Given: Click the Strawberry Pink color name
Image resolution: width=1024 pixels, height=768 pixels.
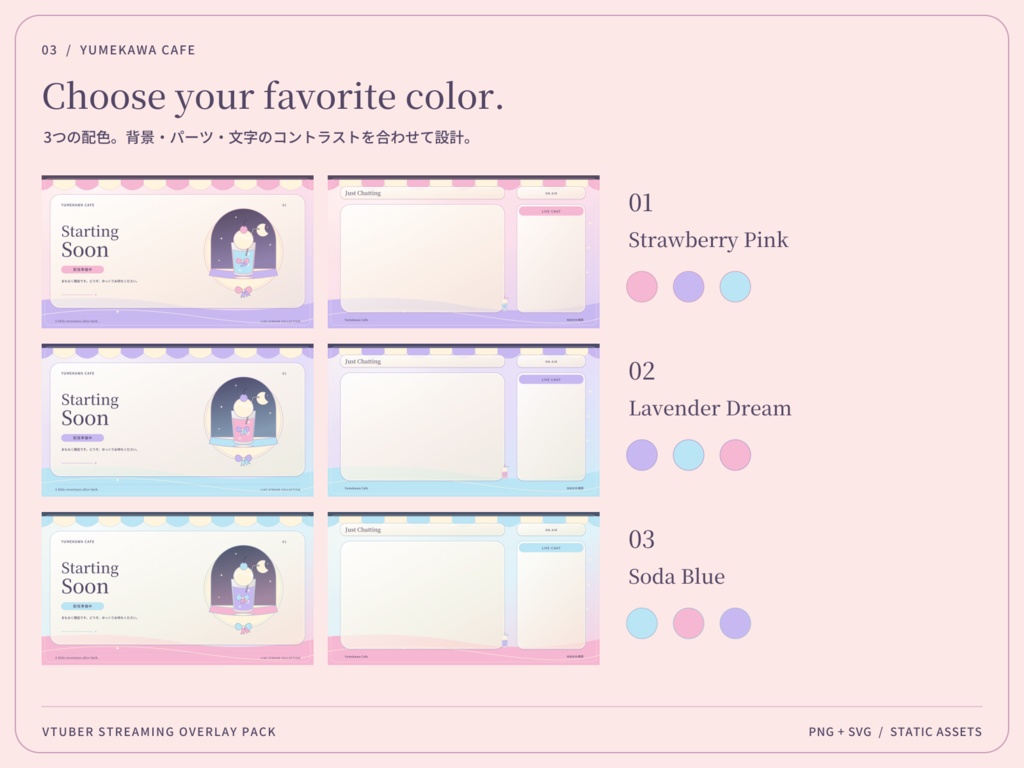Looking at the screenshot, I should pos(708,240).
